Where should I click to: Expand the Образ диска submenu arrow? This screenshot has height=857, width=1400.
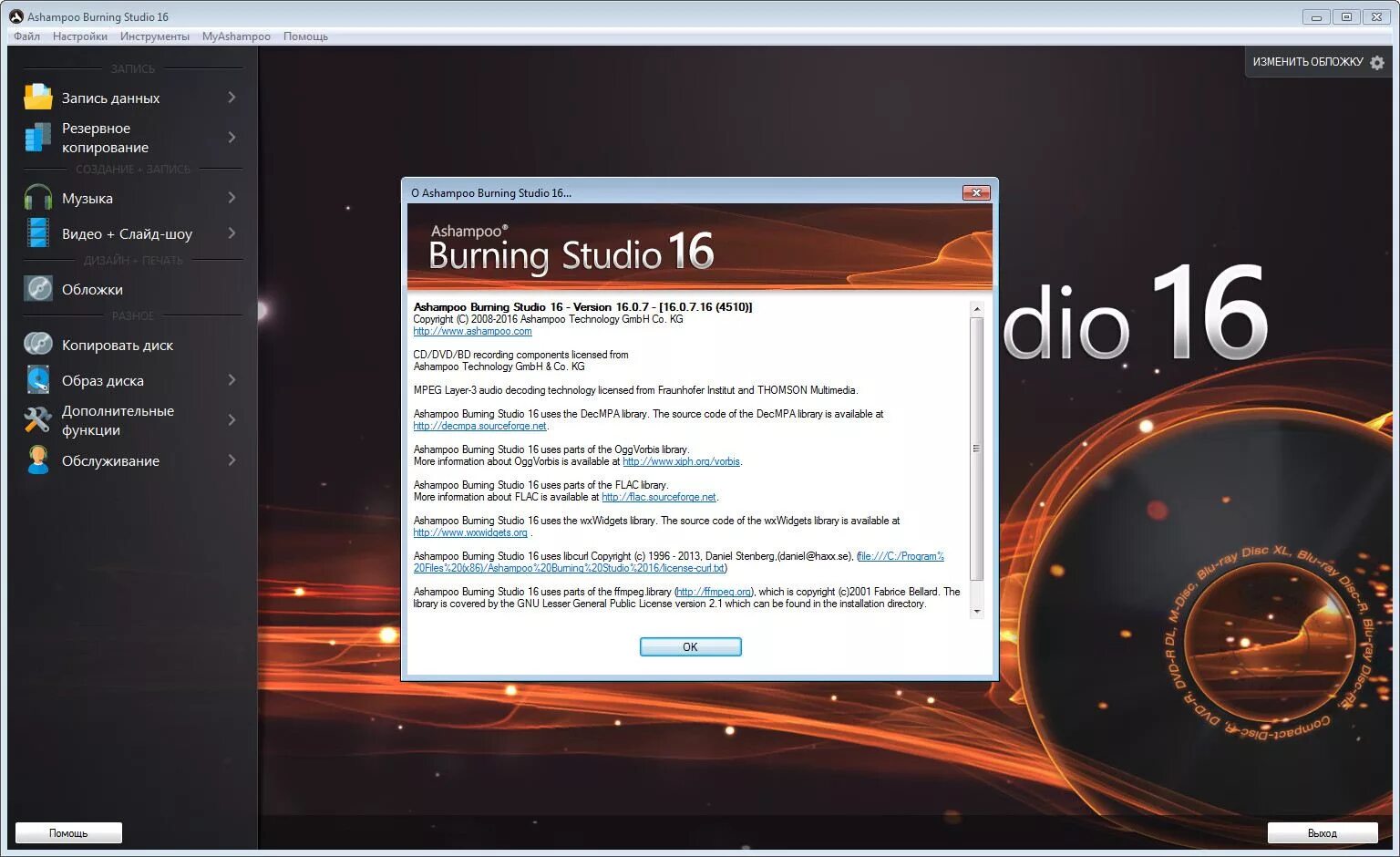232,380
